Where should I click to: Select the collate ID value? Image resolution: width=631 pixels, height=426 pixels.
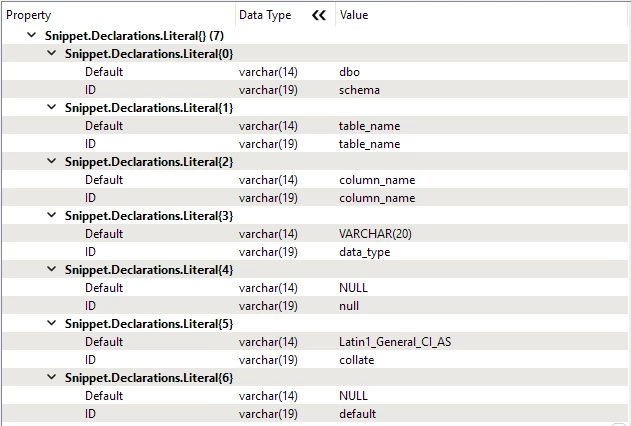click(x=357, y=360)
